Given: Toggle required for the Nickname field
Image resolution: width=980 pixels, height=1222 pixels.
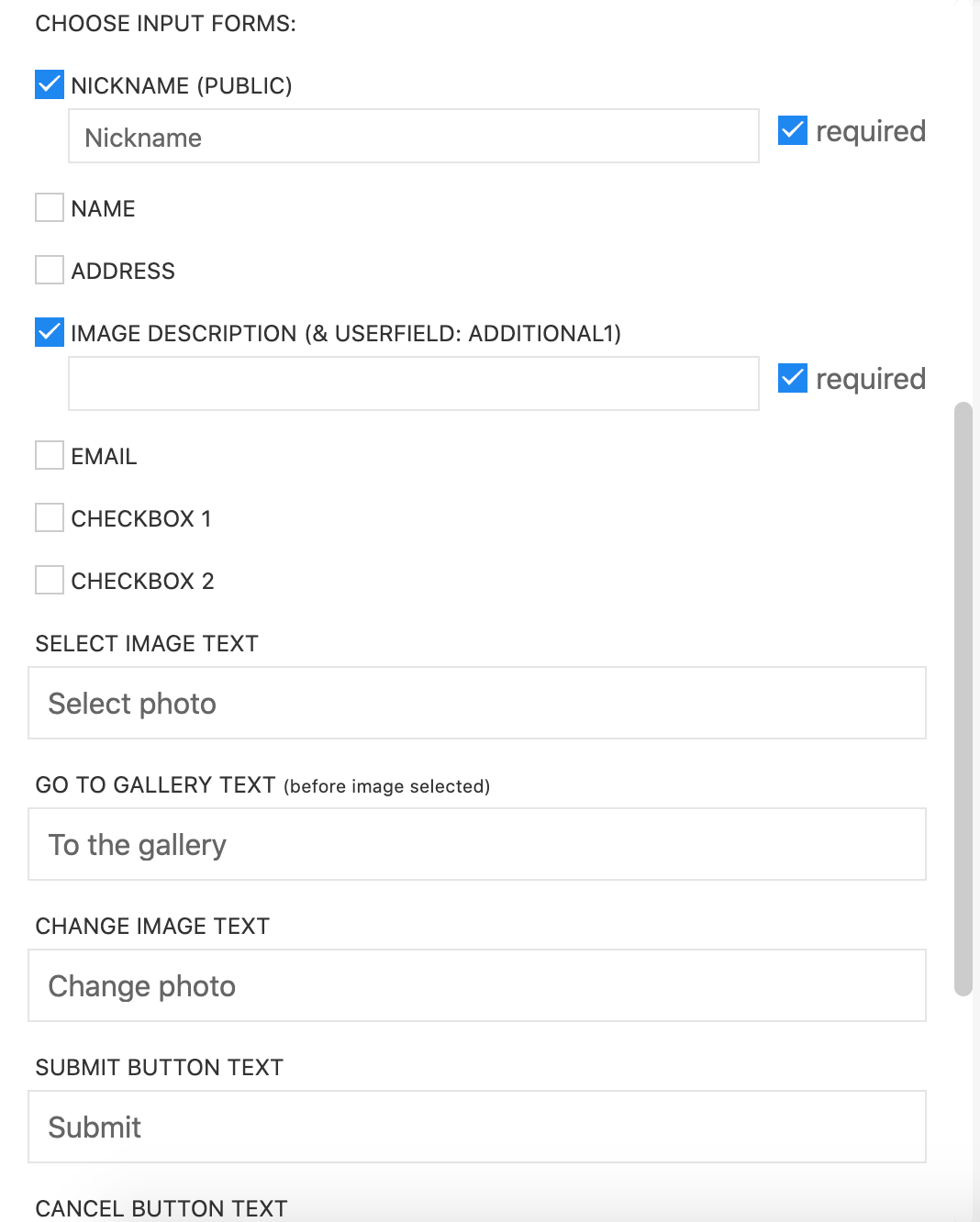Looking at the screenshot, I should click(793, 130).
